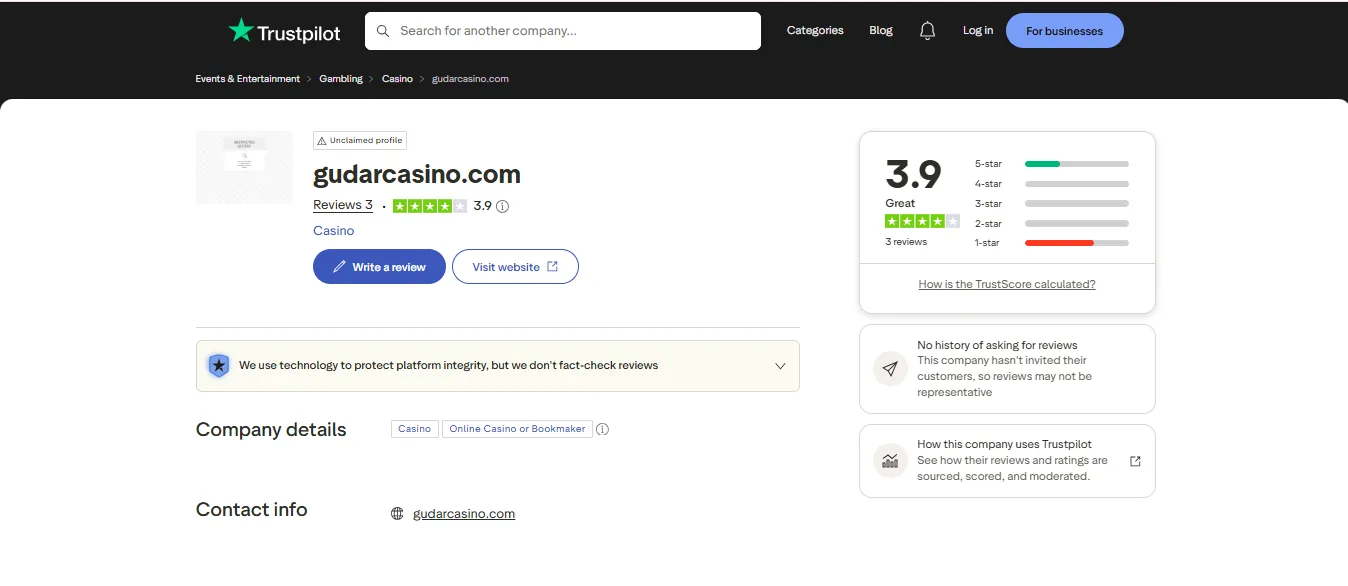Open the Casino category link under title

pos(334,231)
